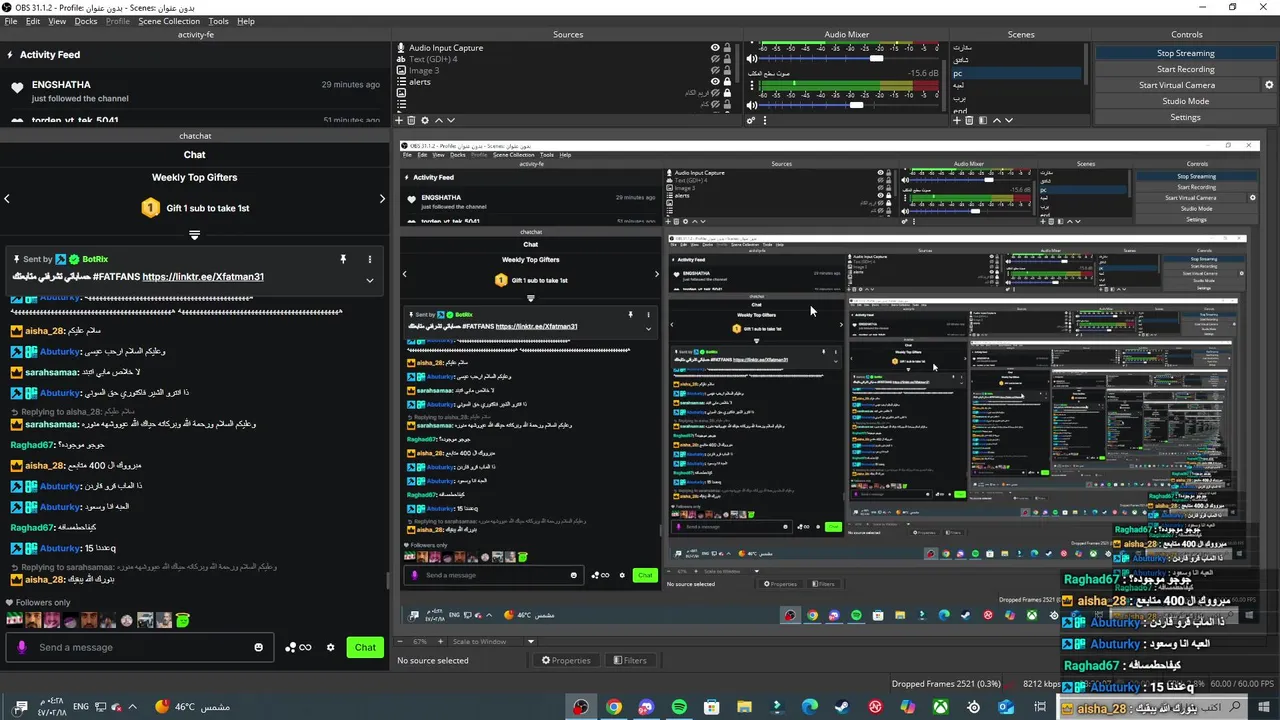The image size is (1280, 720).
Task: Remove selected scene with trash icon
Action: click(969, 120)
